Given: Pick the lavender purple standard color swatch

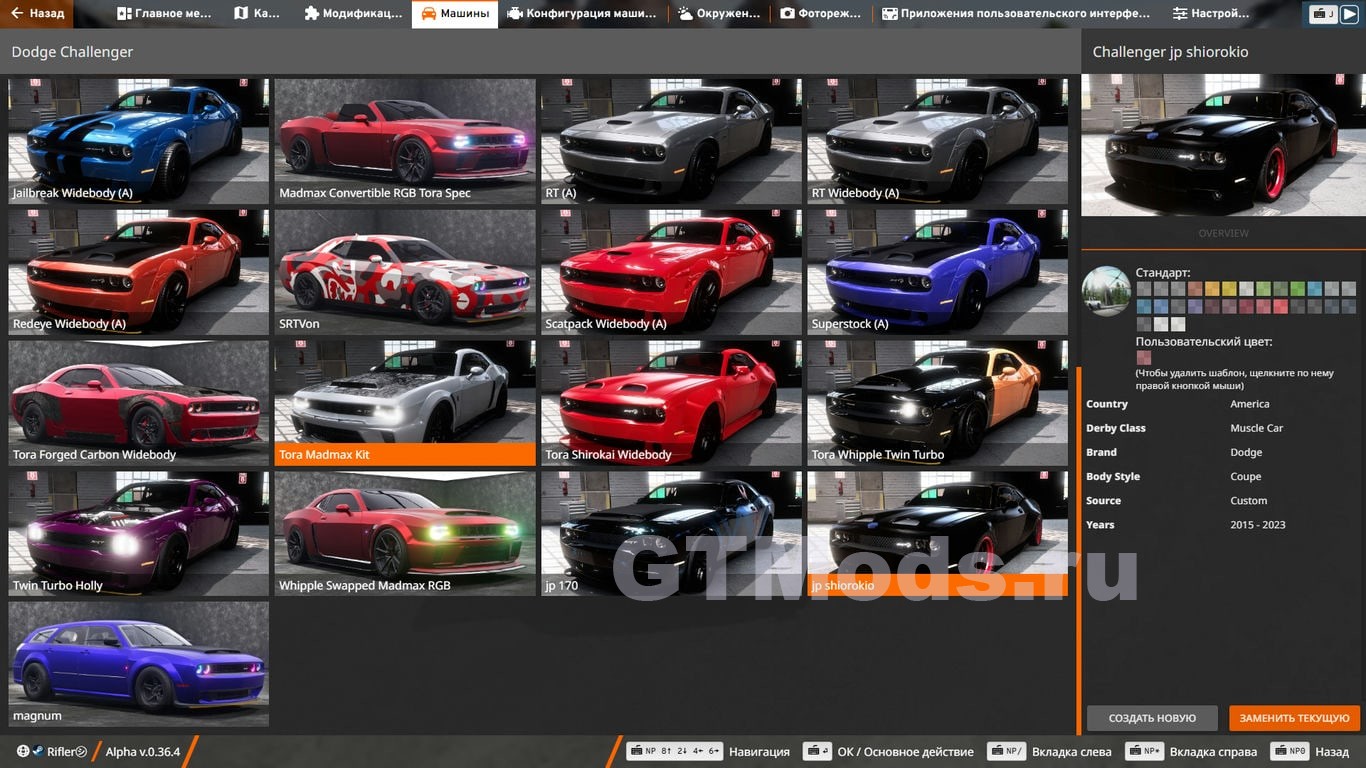Looking at the screenshot, I should point(1195,307).
